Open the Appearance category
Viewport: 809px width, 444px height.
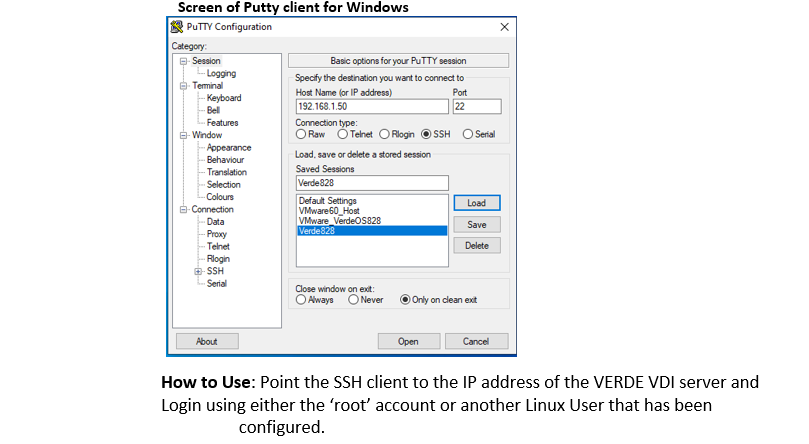(x=229, y=147)
